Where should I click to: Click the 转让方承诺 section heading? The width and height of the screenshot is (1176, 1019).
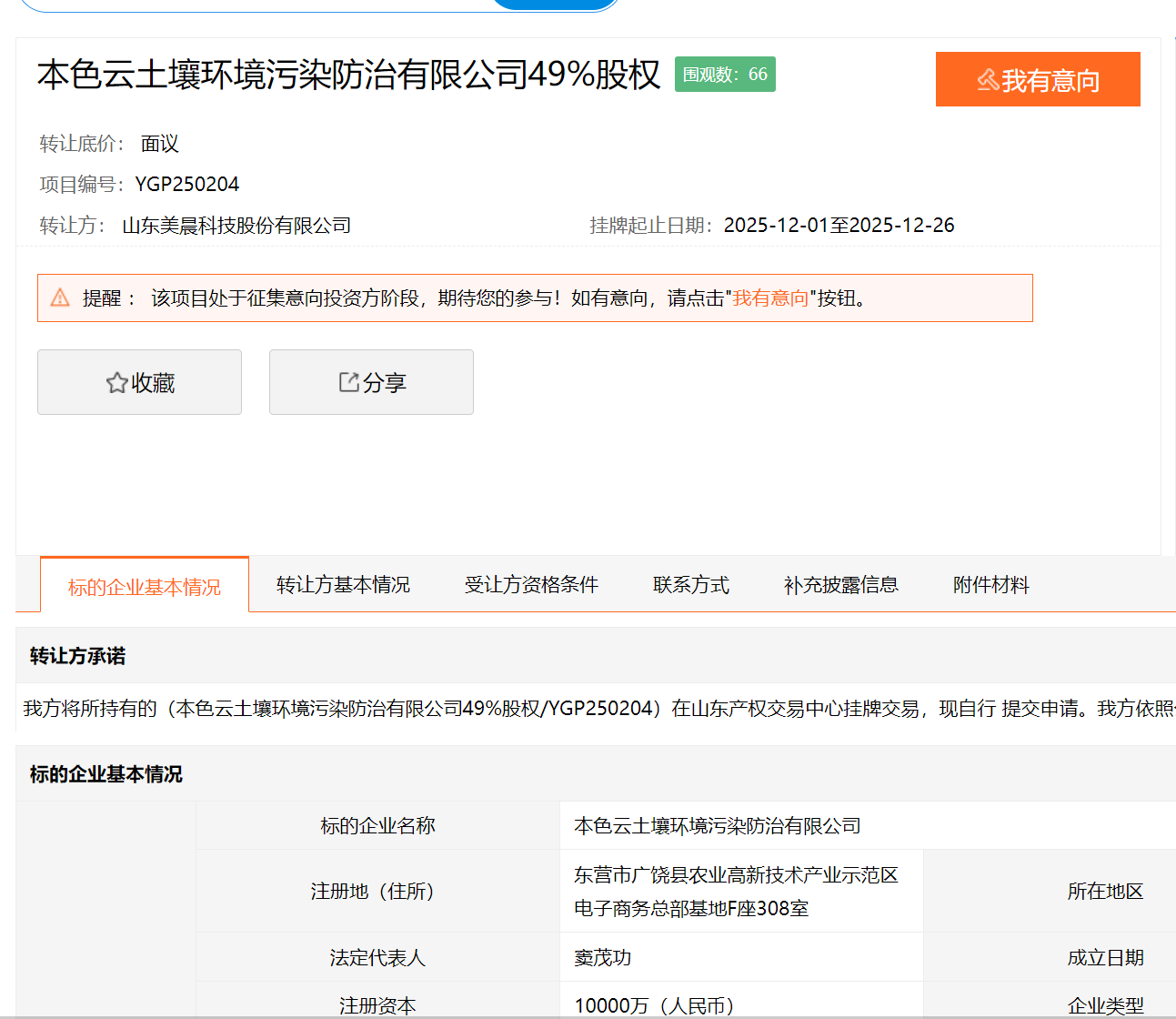pos(77,656)
